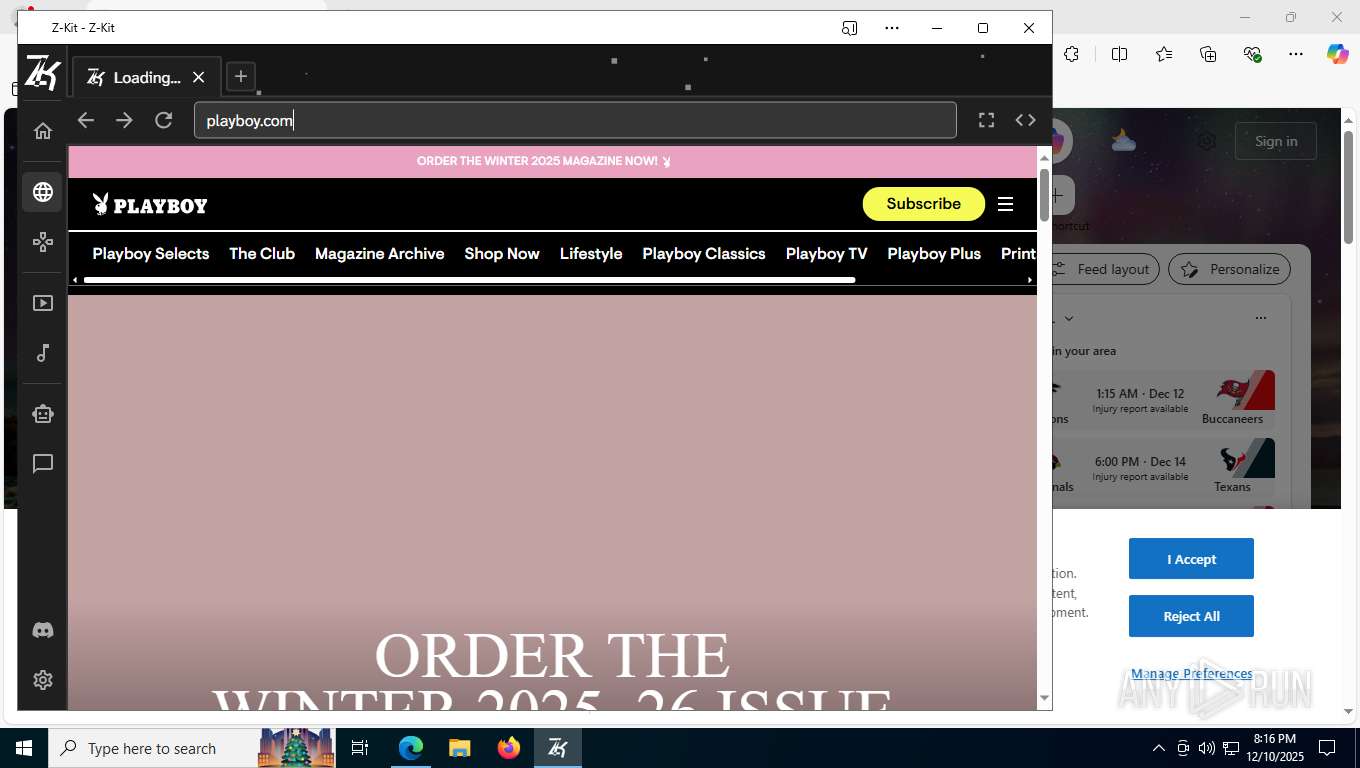Open the Copilot icon in Edge
This screenshot has height=768, width=1360.
coord(1338,54)
